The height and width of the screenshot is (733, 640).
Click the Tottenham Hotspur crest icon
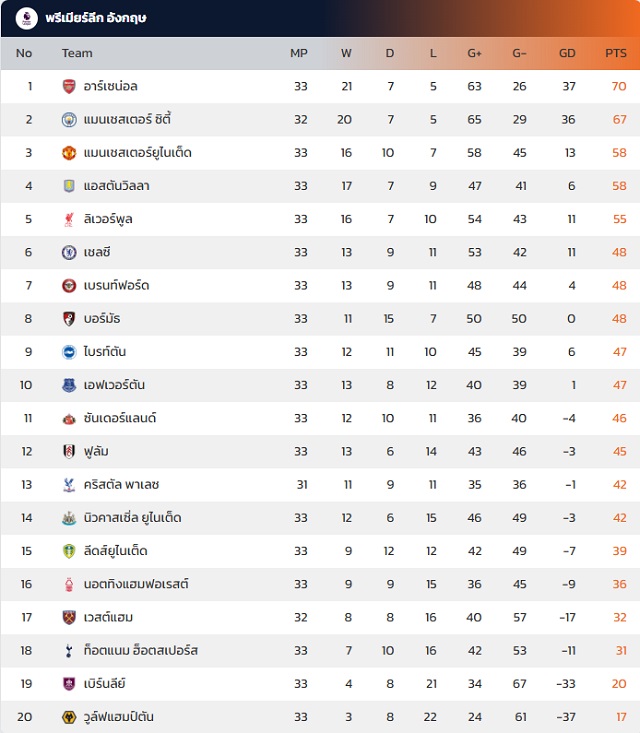tap(68, 651)
